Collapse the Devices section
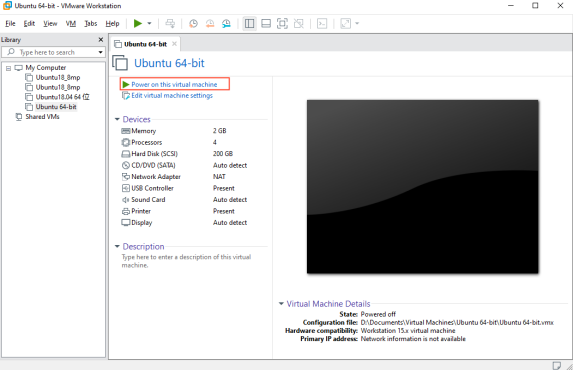 (117, 119)
